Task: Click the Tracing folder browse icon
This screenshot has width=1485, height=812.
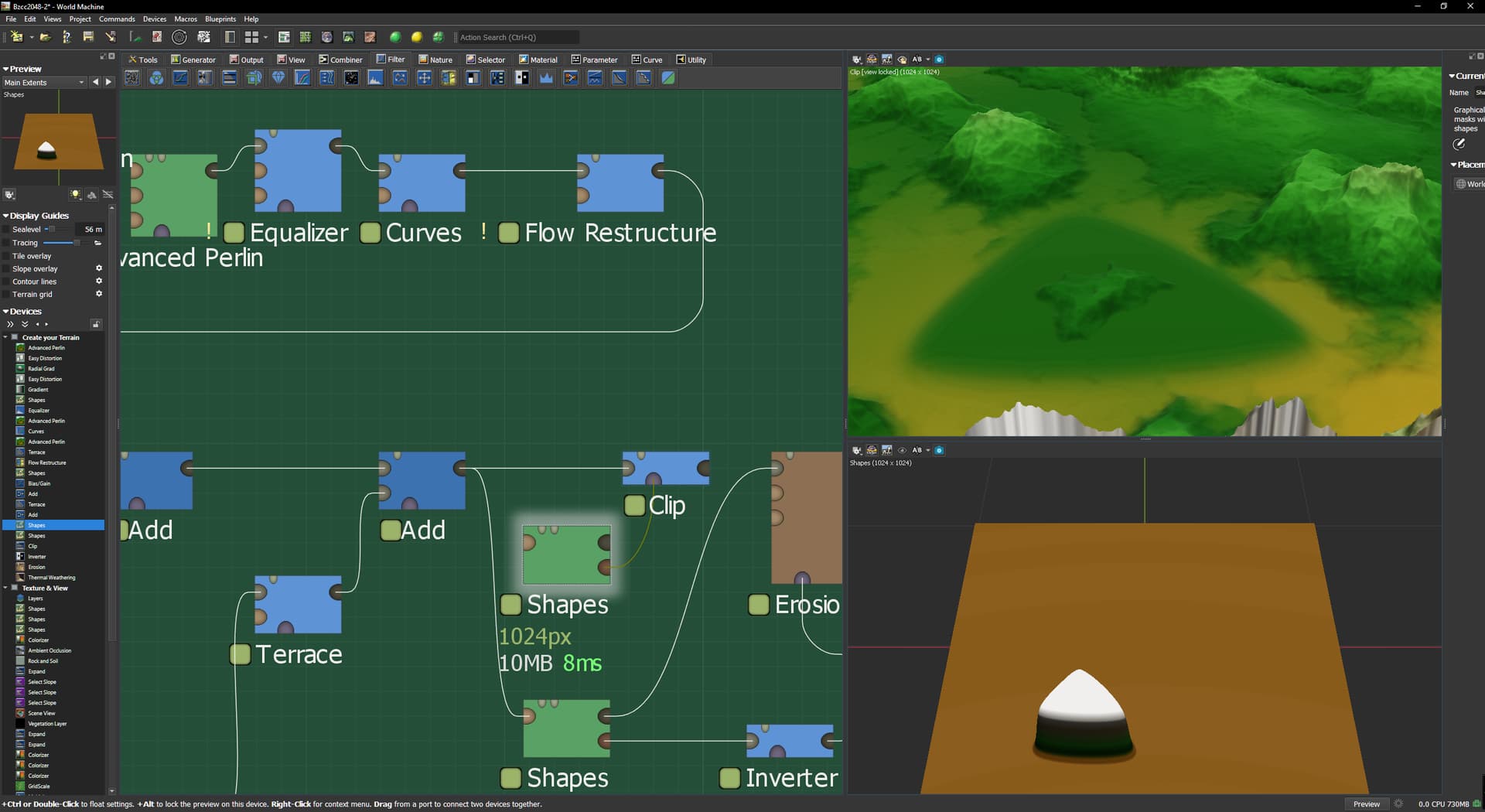Action: pos(98,243)
